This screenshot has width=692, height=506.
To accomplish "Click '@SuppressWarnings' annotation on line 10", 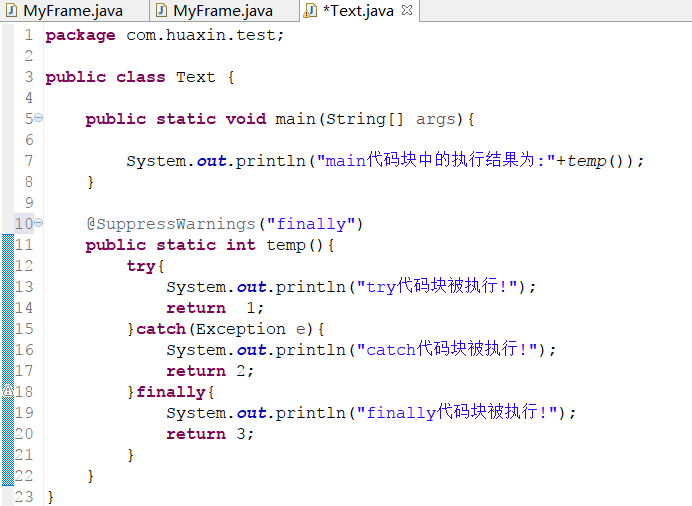I will [x=171, y=224].
